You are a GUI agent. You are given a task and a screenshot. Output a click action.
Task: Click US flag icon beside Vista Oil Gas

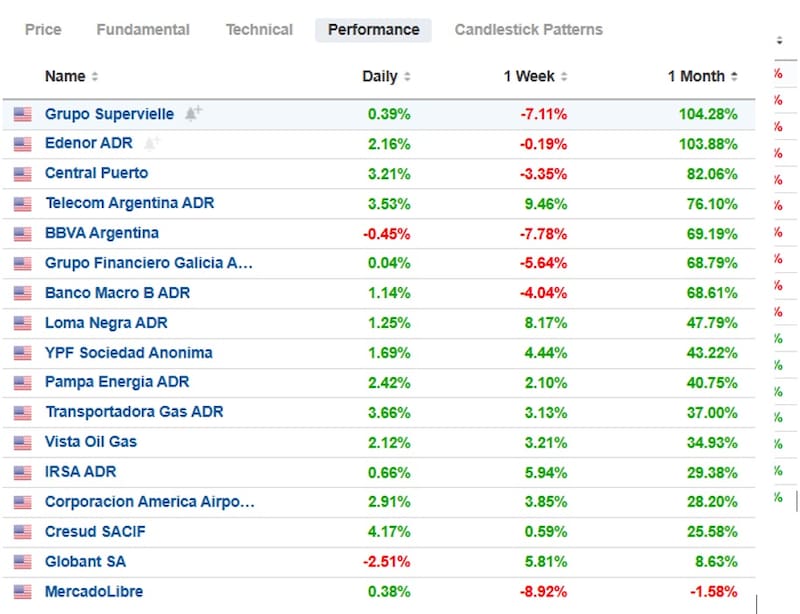point(22,442)
